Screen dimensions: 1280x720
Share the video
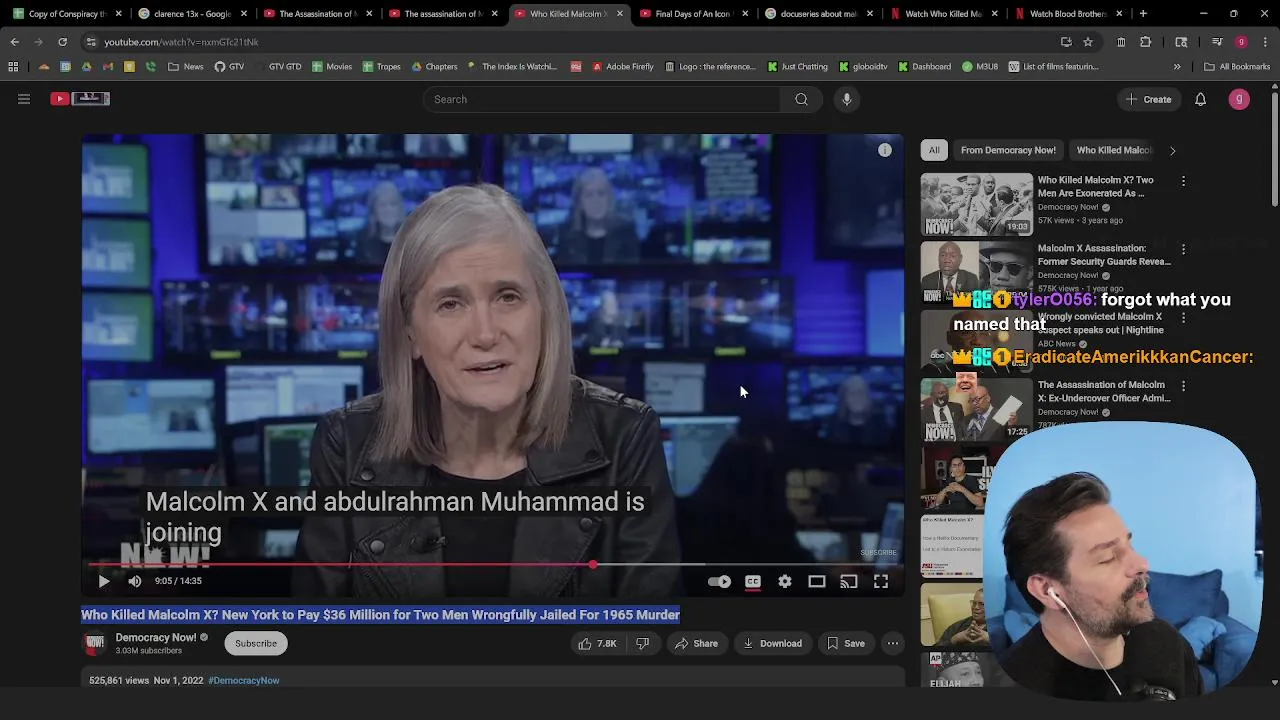[696, 644]
